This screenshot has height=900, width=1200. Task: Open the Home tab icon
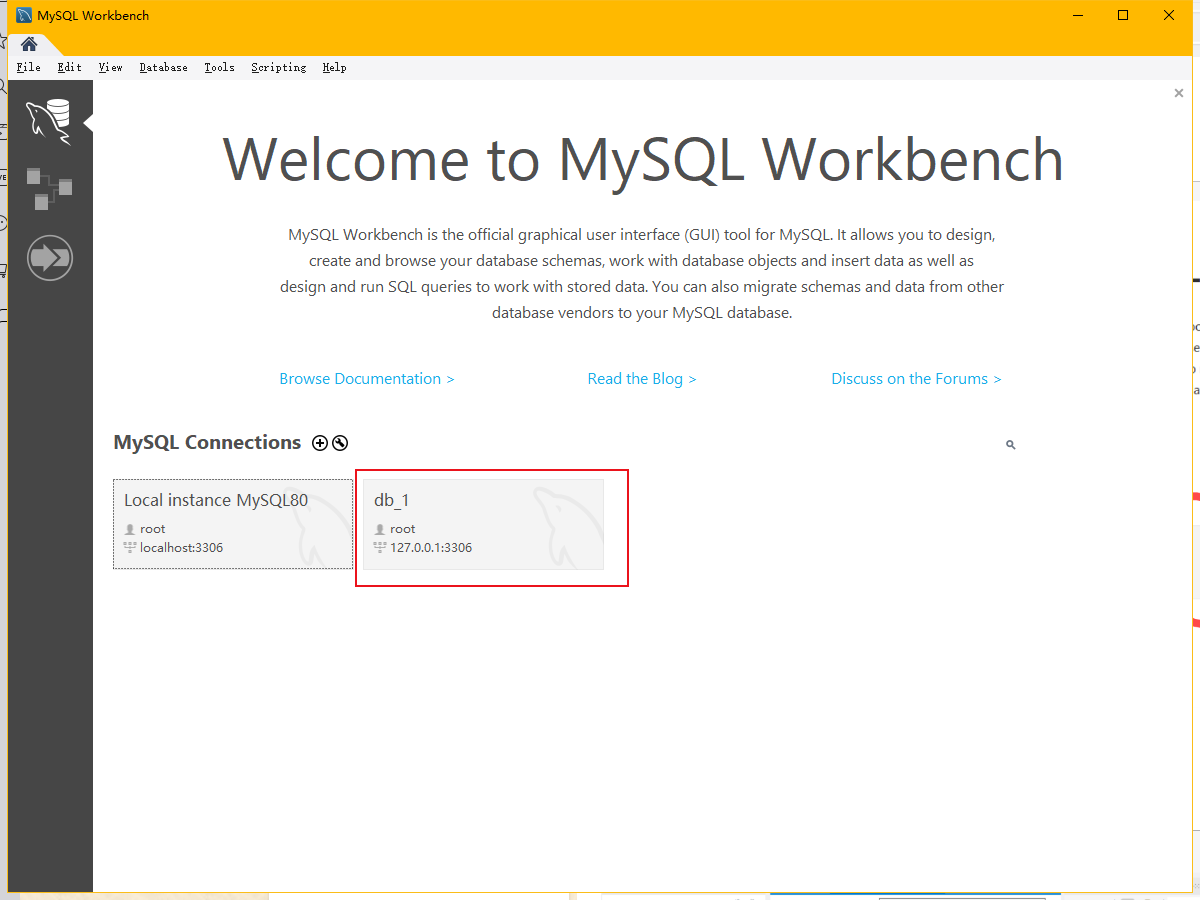(x=29, y=44)
